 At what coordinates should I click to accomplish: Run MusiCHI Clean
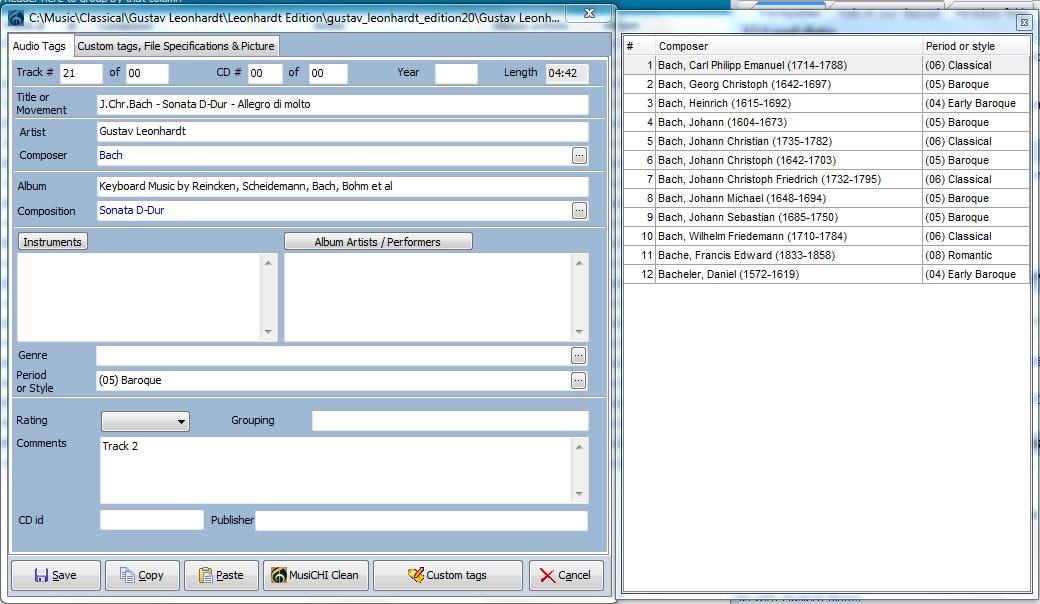316,575
